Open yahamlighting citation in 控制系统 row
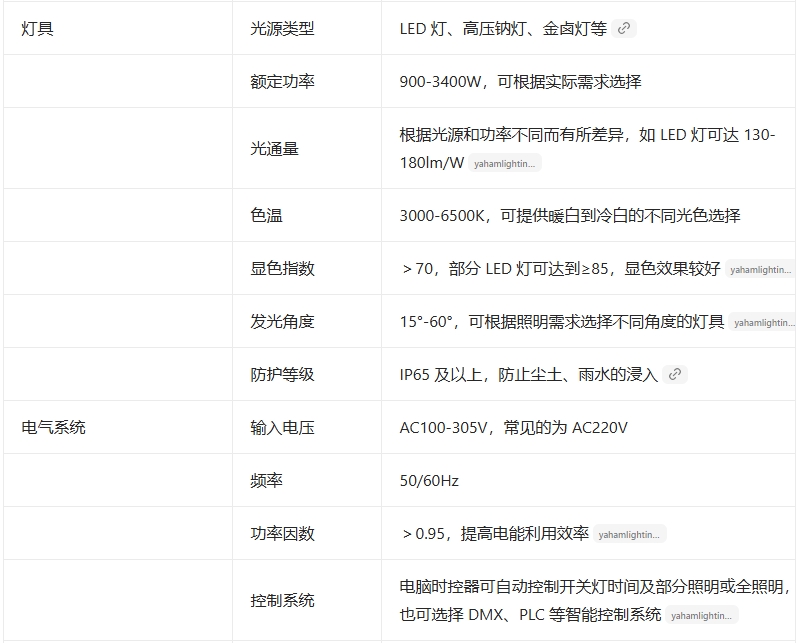797x643 pixels. (702, 616)
